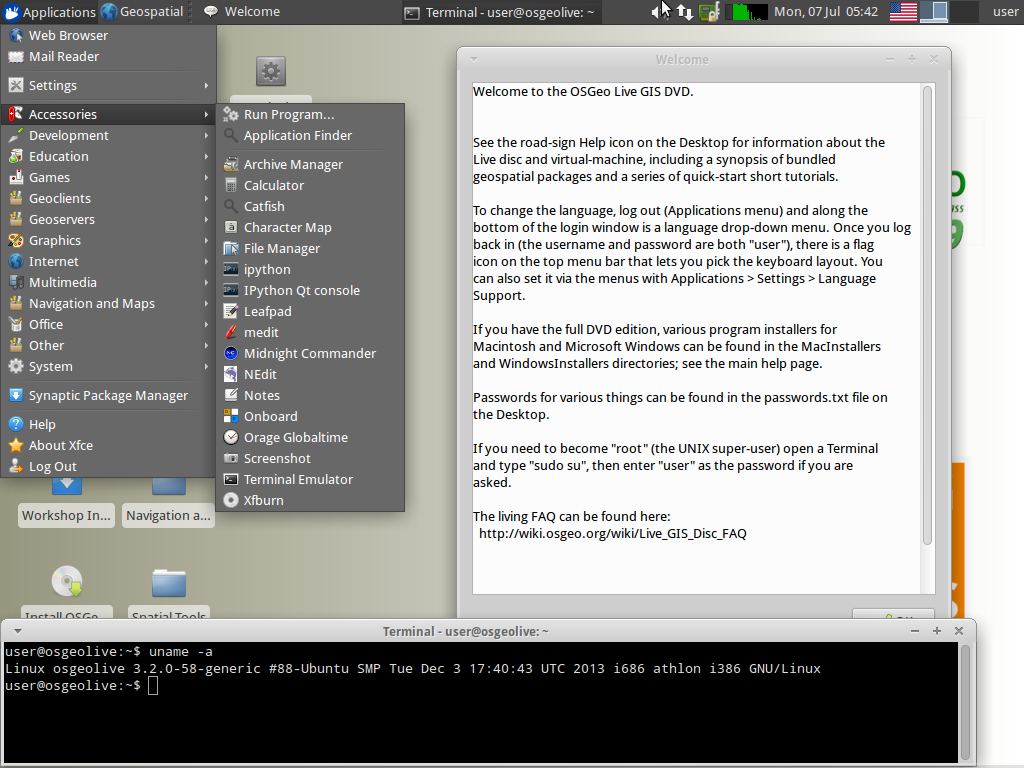The width and height of the screenshot is (1024, 768).
Task: Click the workspace switcher in the panel
Action: click(948, 12)
